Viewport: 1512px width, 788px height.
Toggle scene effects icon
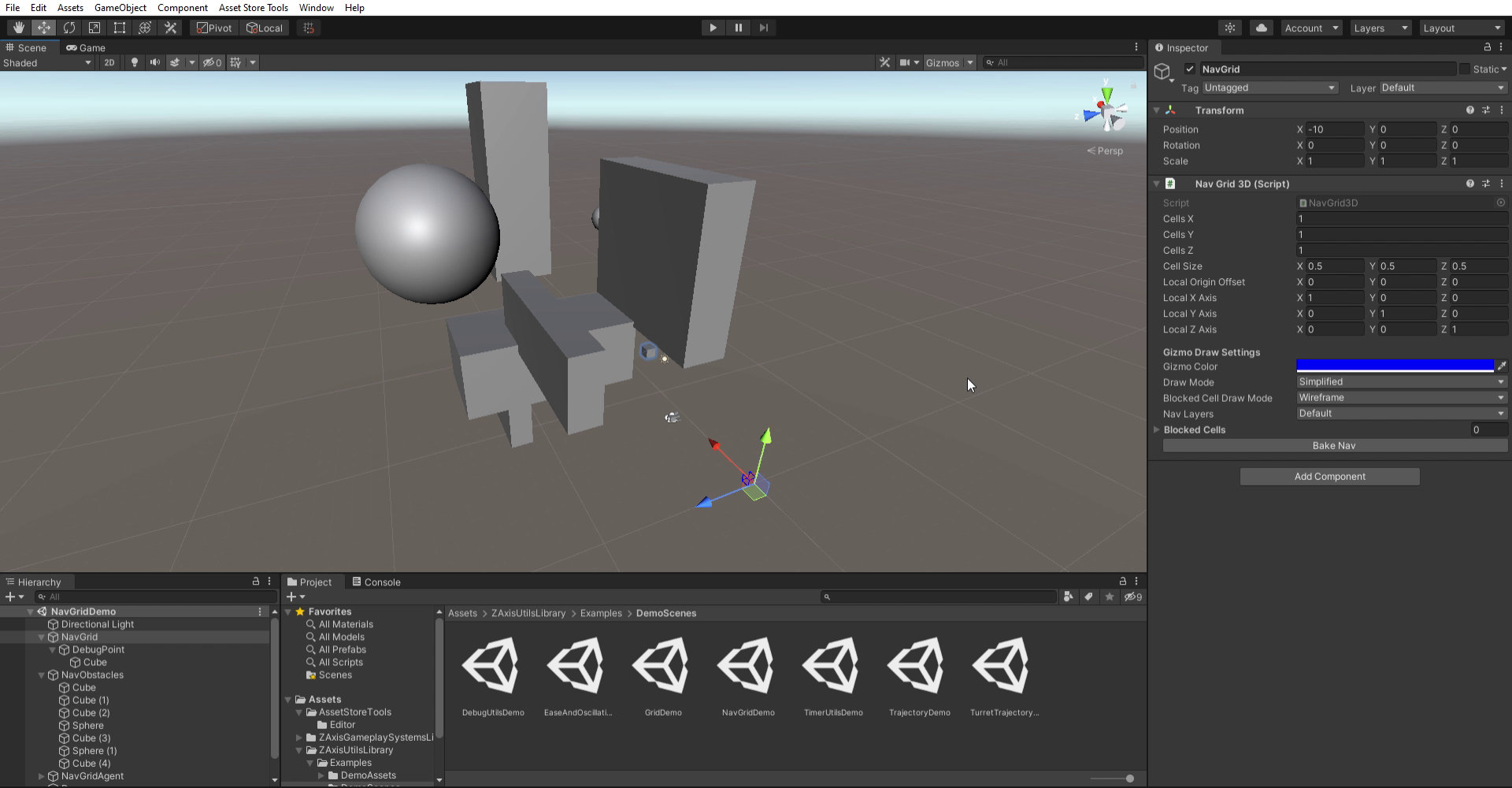[175, 62]
